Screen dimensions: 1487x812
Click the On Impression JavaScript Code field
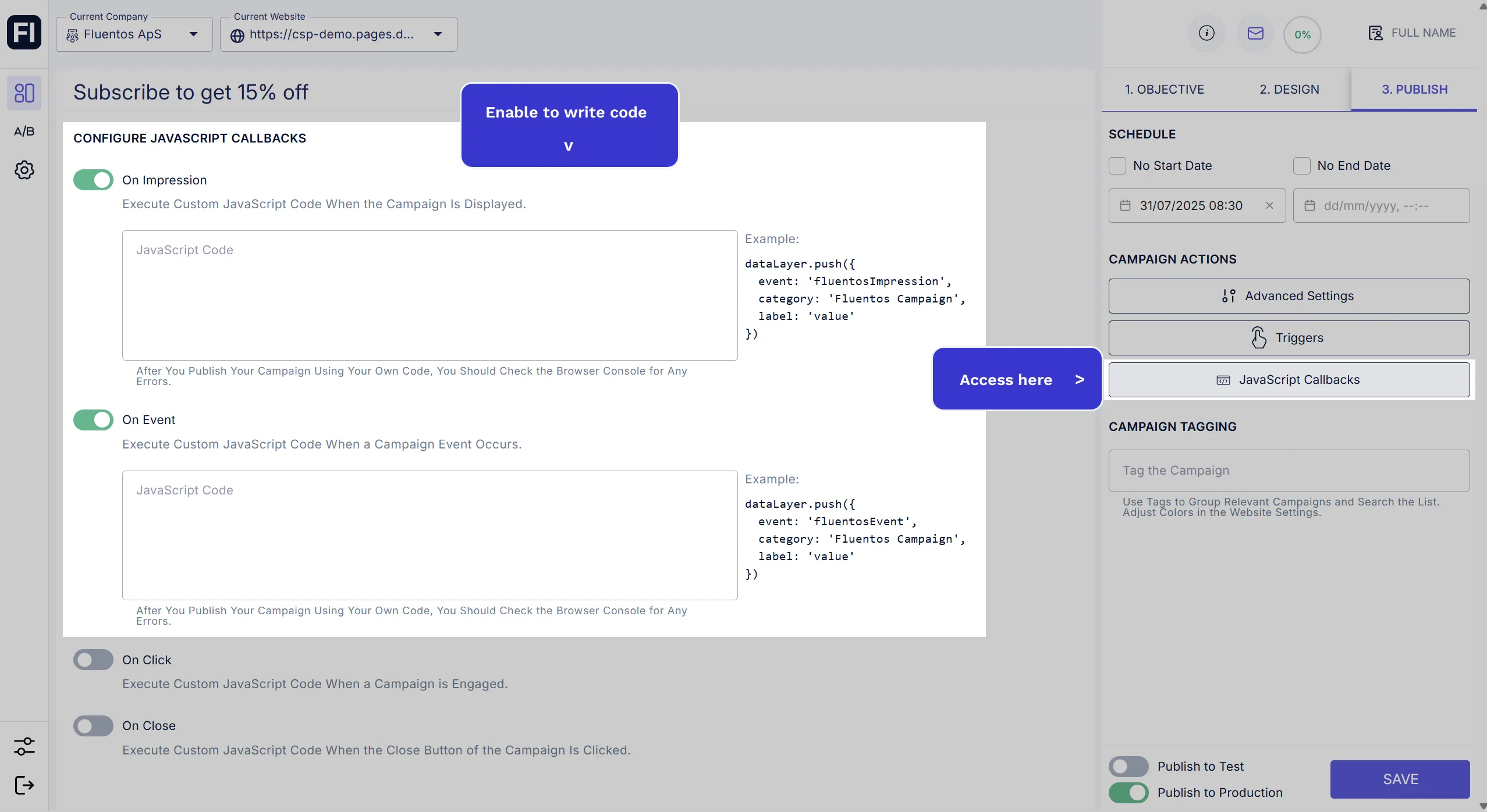430,295
